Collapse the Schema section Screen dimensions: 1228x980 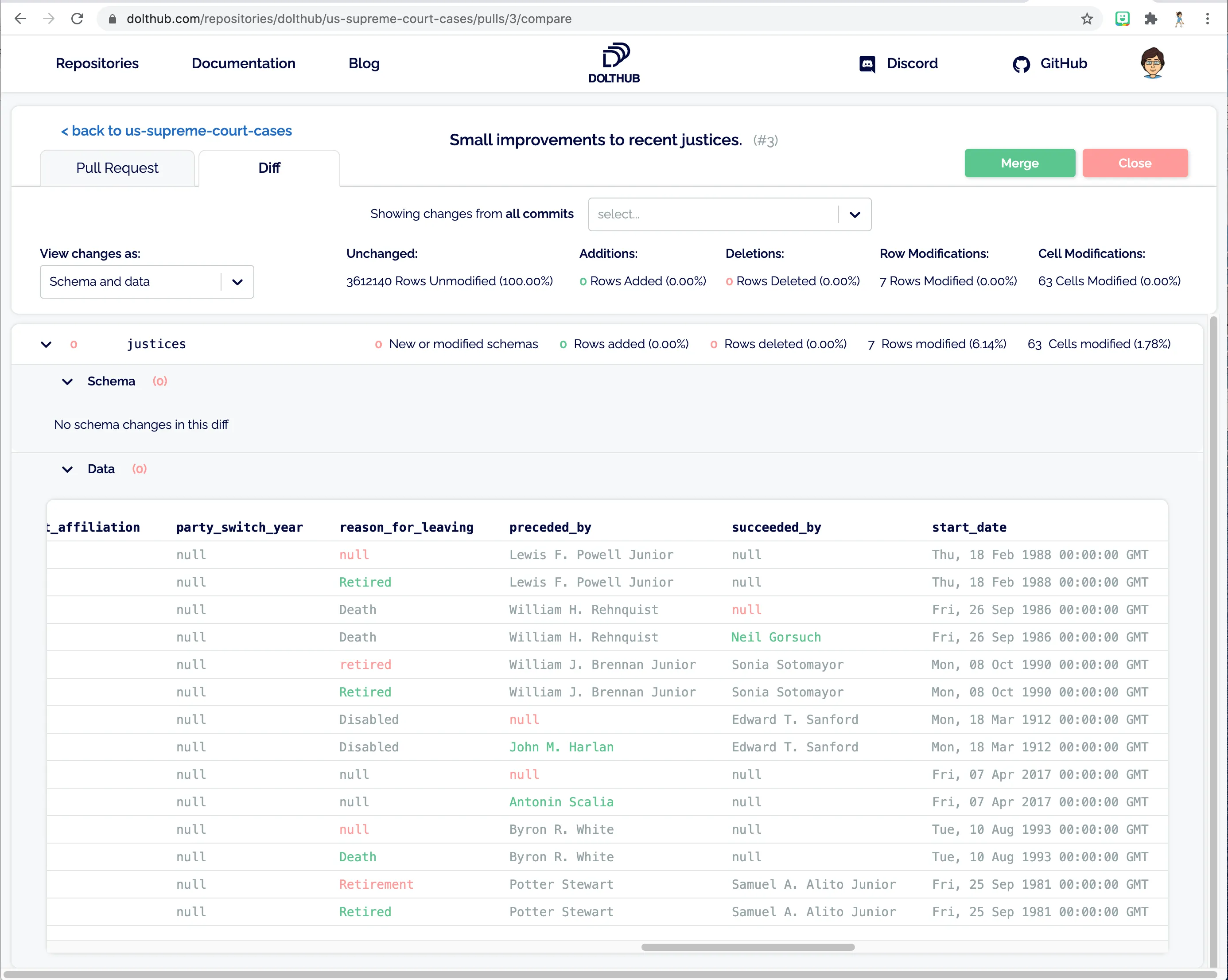67,381
